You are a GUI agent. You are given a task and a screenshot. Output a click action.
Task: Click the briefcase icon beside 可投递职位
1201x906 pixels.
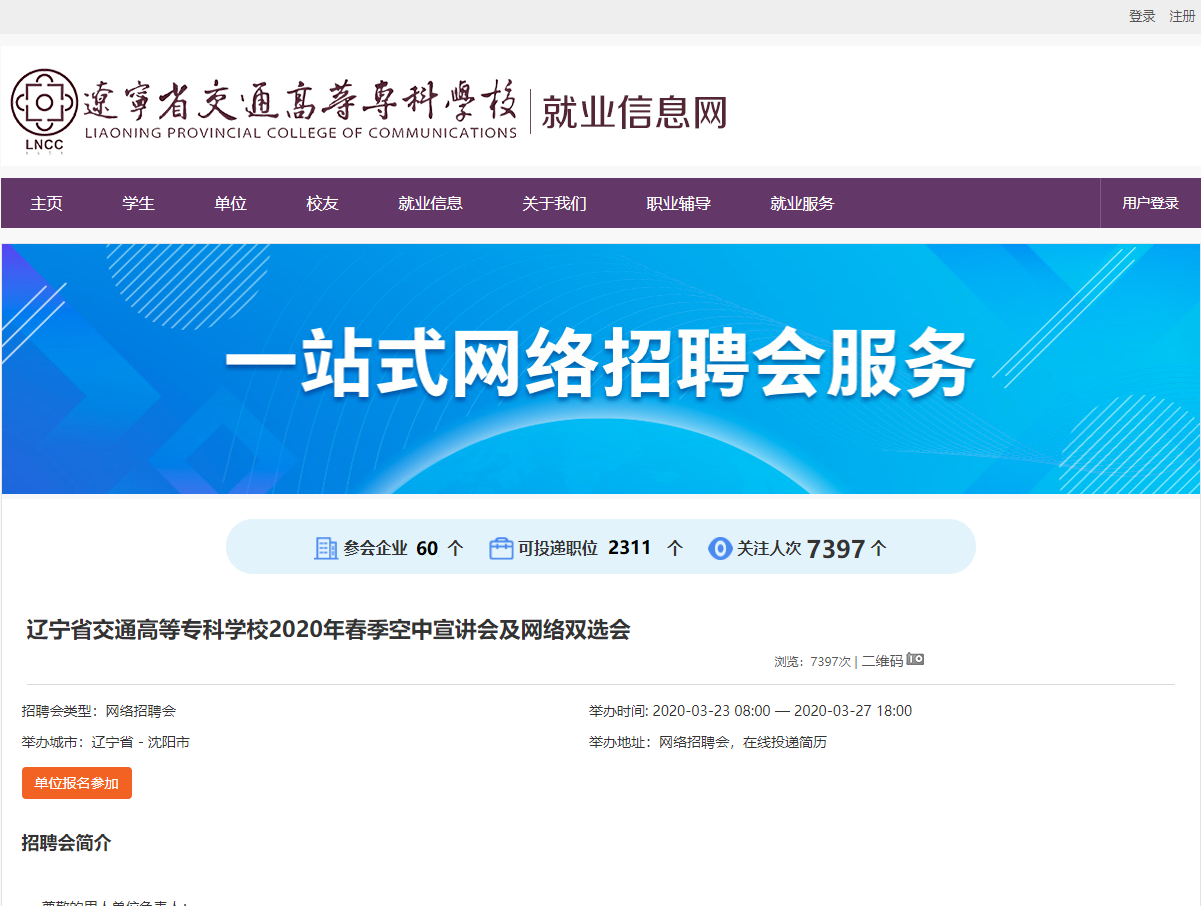click(501, 548)
